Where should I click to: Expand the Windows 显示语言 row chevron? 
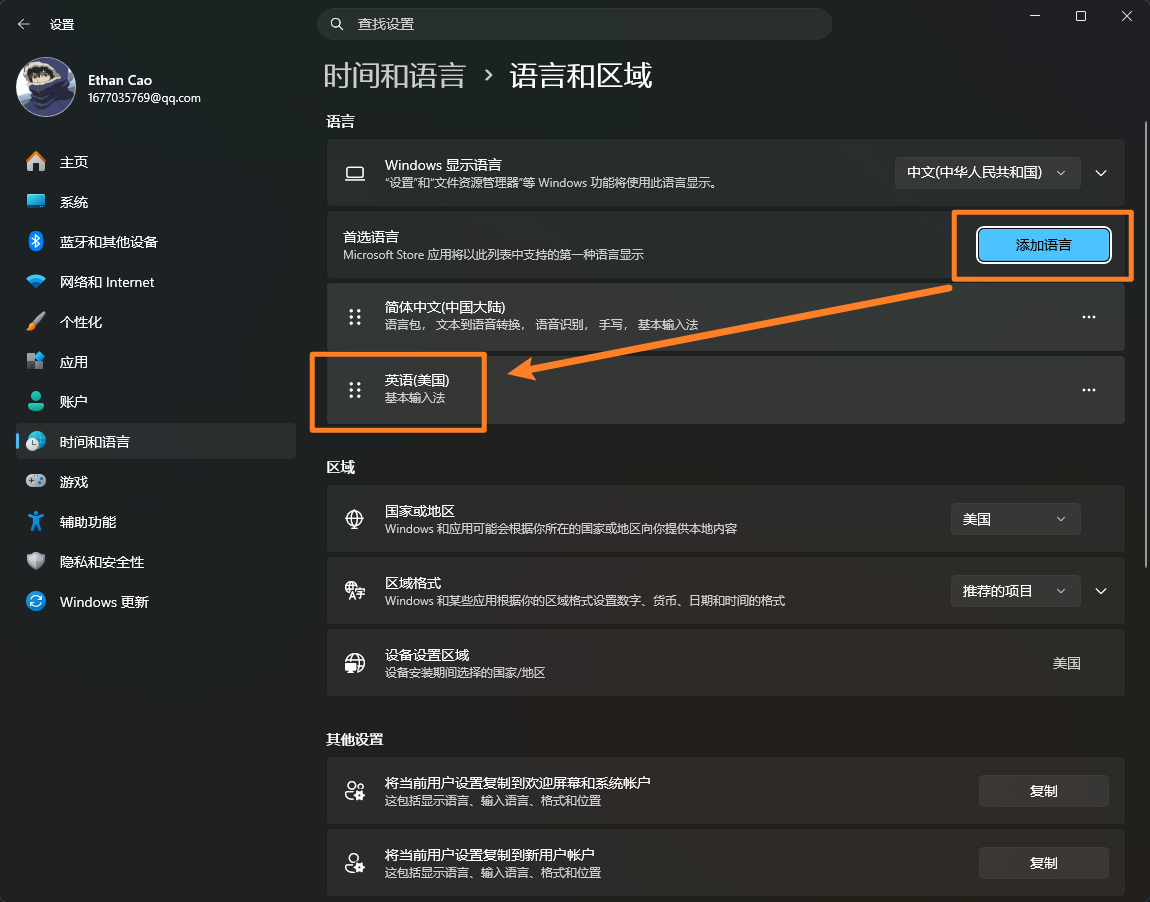(1101, 173)
